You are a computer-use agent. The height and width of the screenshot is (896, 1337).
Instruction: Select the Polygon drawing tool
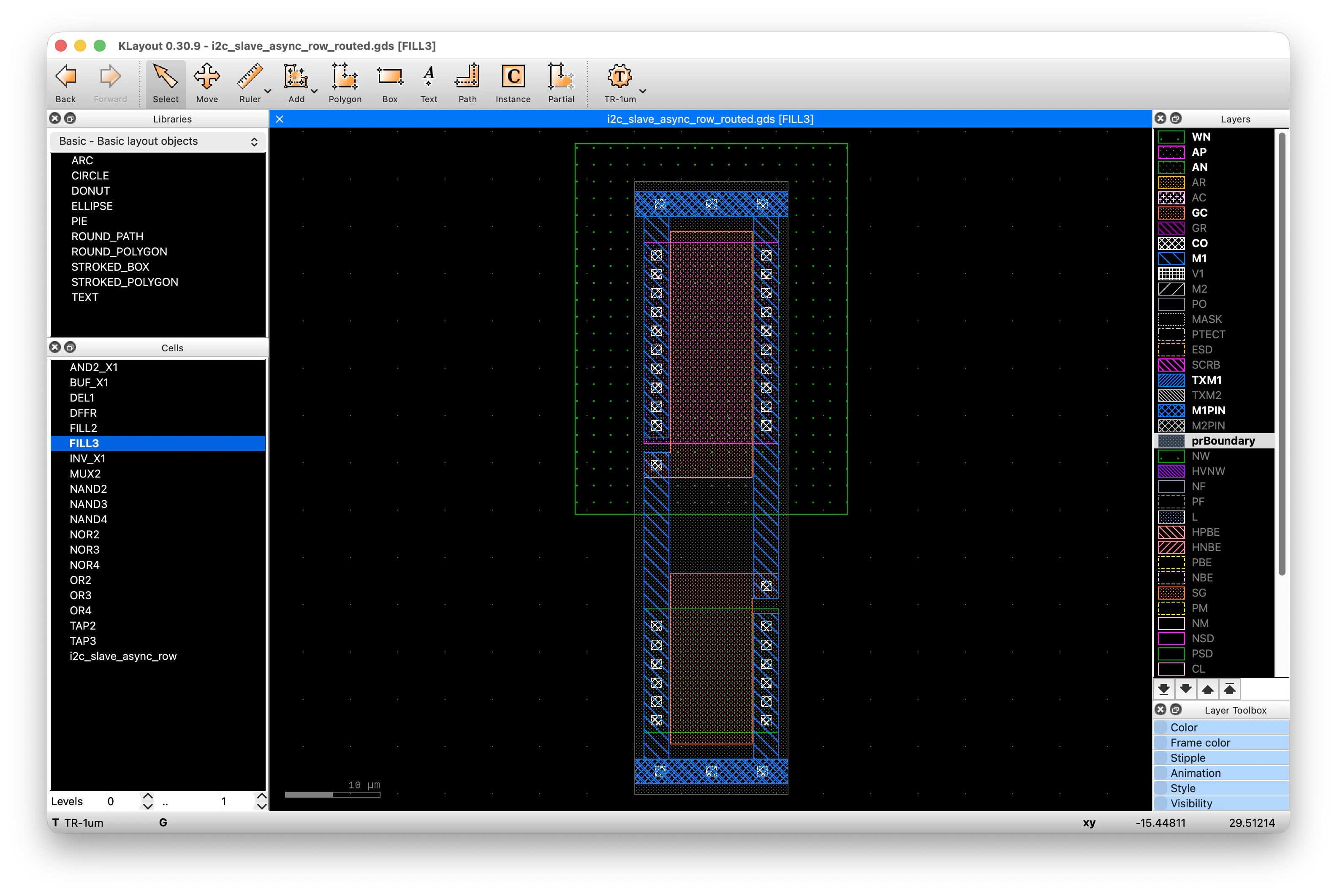pos(345,84)
